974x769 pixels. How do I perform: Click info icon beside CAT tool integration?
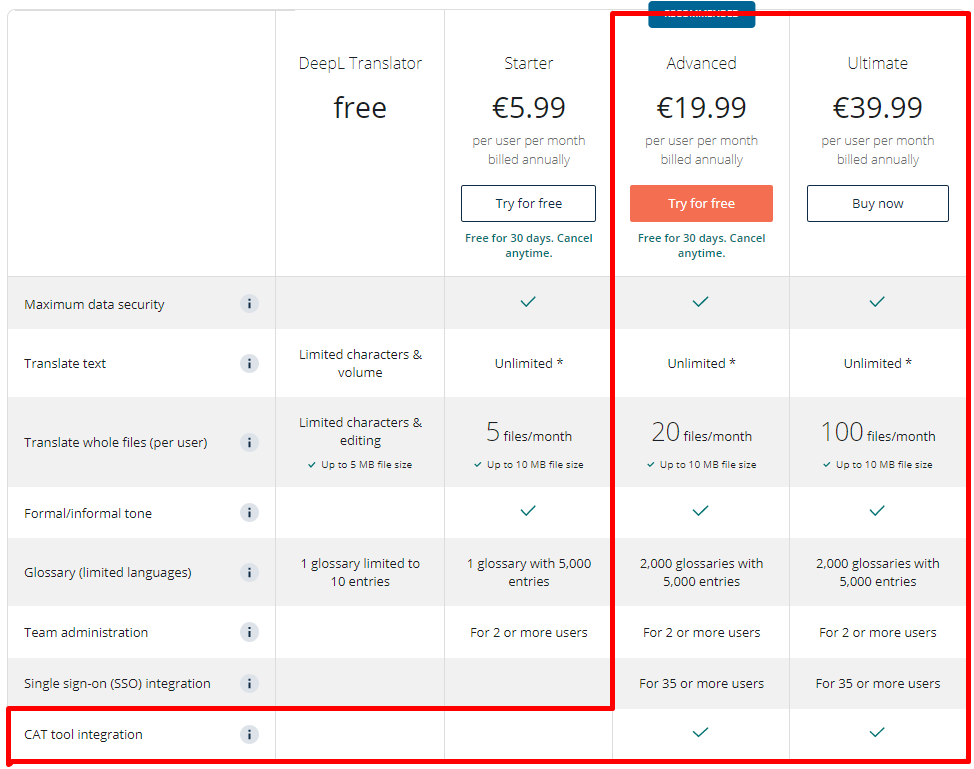[x=249, y=735]
